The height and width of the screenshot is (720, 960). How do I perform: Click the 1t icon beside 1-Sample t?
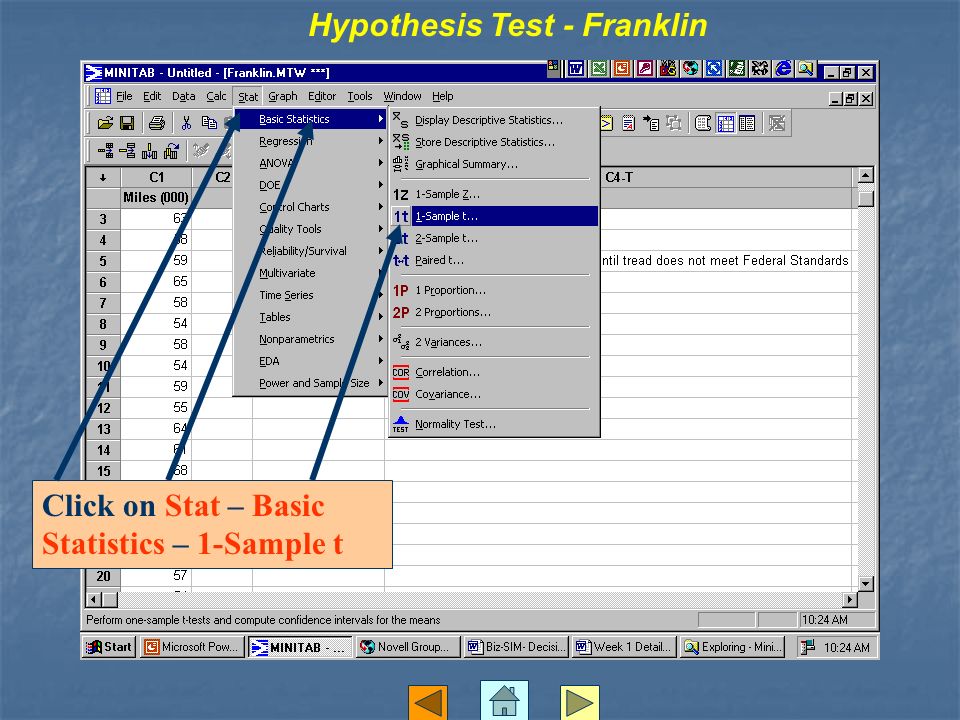click(x=400, y=216)
